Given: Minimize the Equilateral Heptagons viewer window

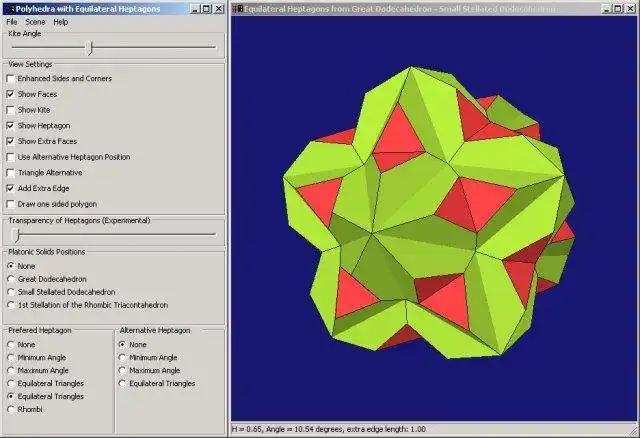Looking at the screenshot, I should coord(607,9).
